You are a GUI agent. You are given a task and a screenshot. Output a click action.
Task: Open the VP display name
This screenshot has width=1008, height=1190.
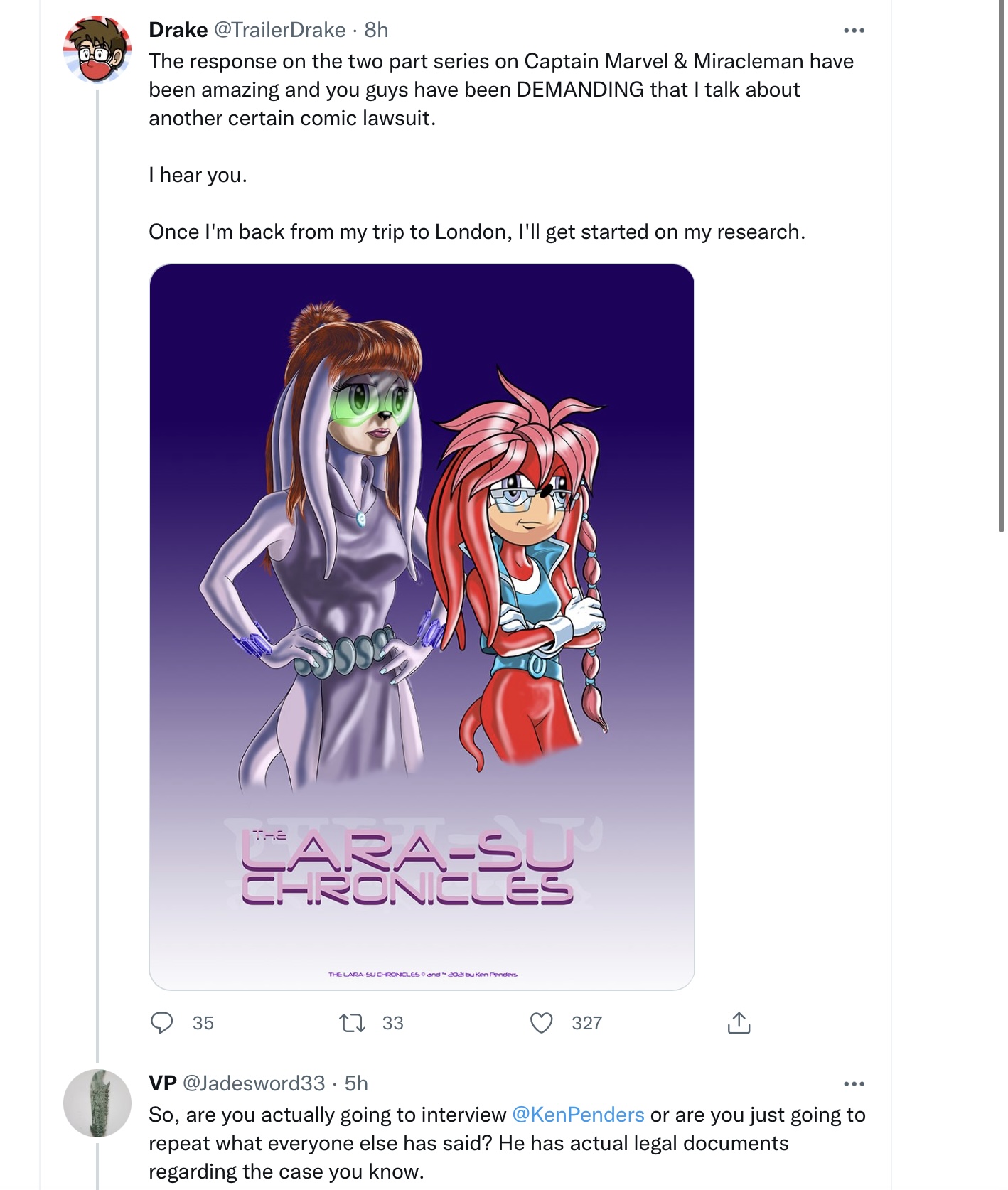163,1083
